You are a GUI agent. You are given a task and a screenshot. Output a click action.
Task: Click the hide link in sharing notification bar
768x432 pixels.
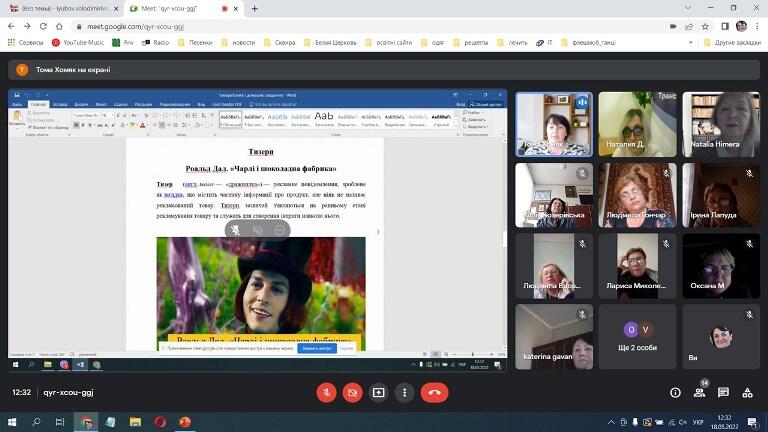346,348
